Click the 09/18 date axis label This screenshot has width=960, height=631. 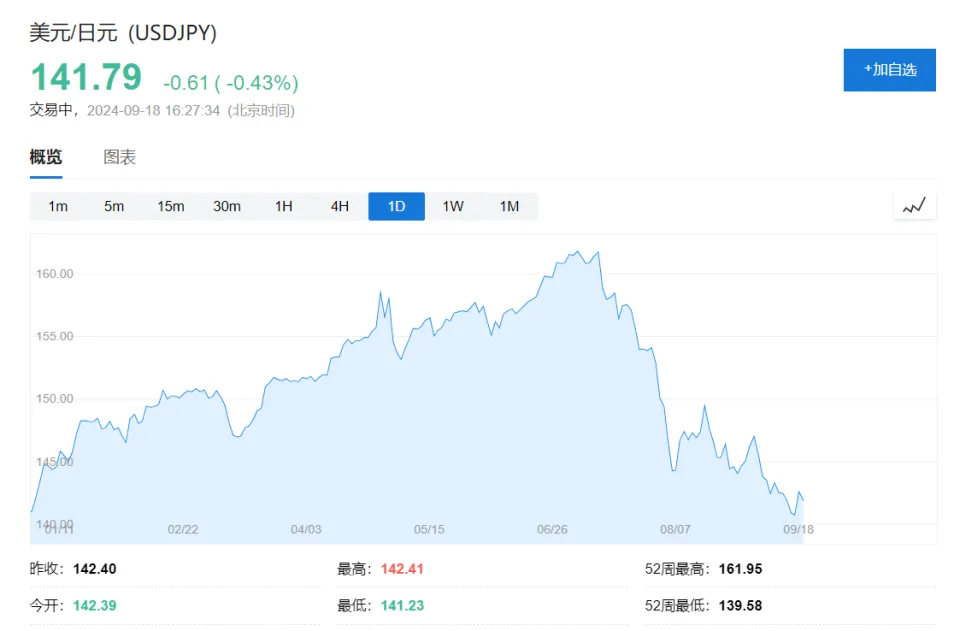[798, 530]
